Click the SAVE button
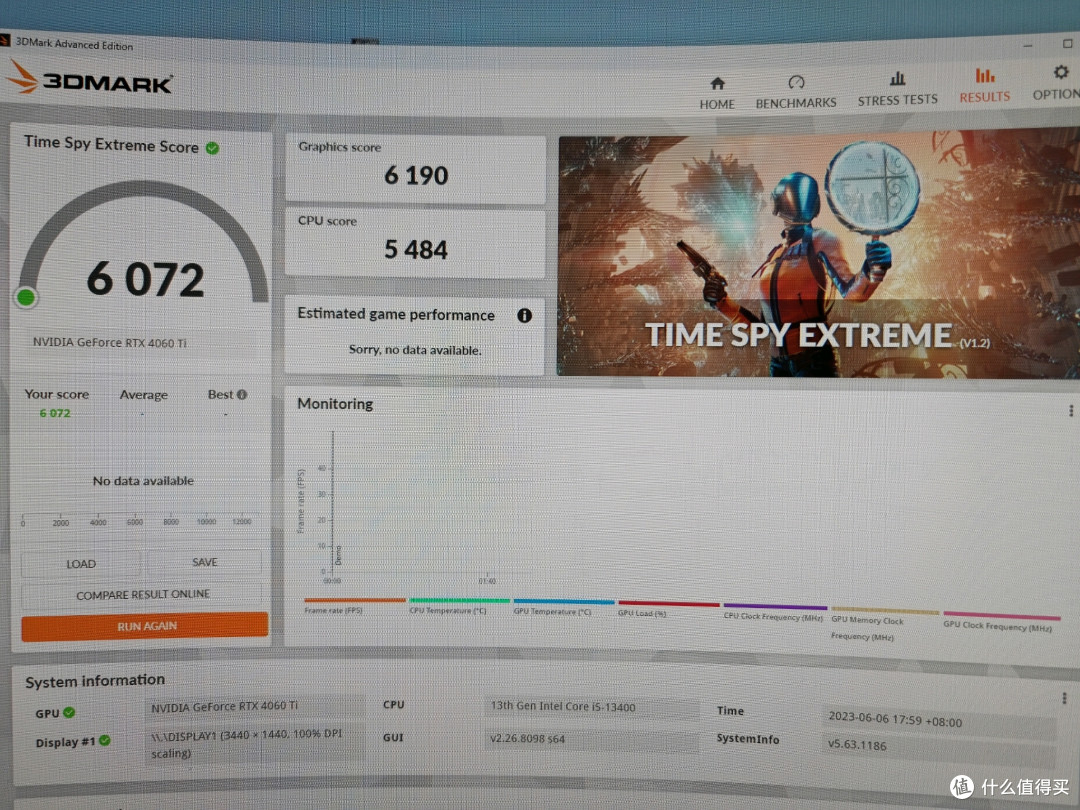This screenshot has height=810, width=1080. pyautogui.click(x=205, y=563)
